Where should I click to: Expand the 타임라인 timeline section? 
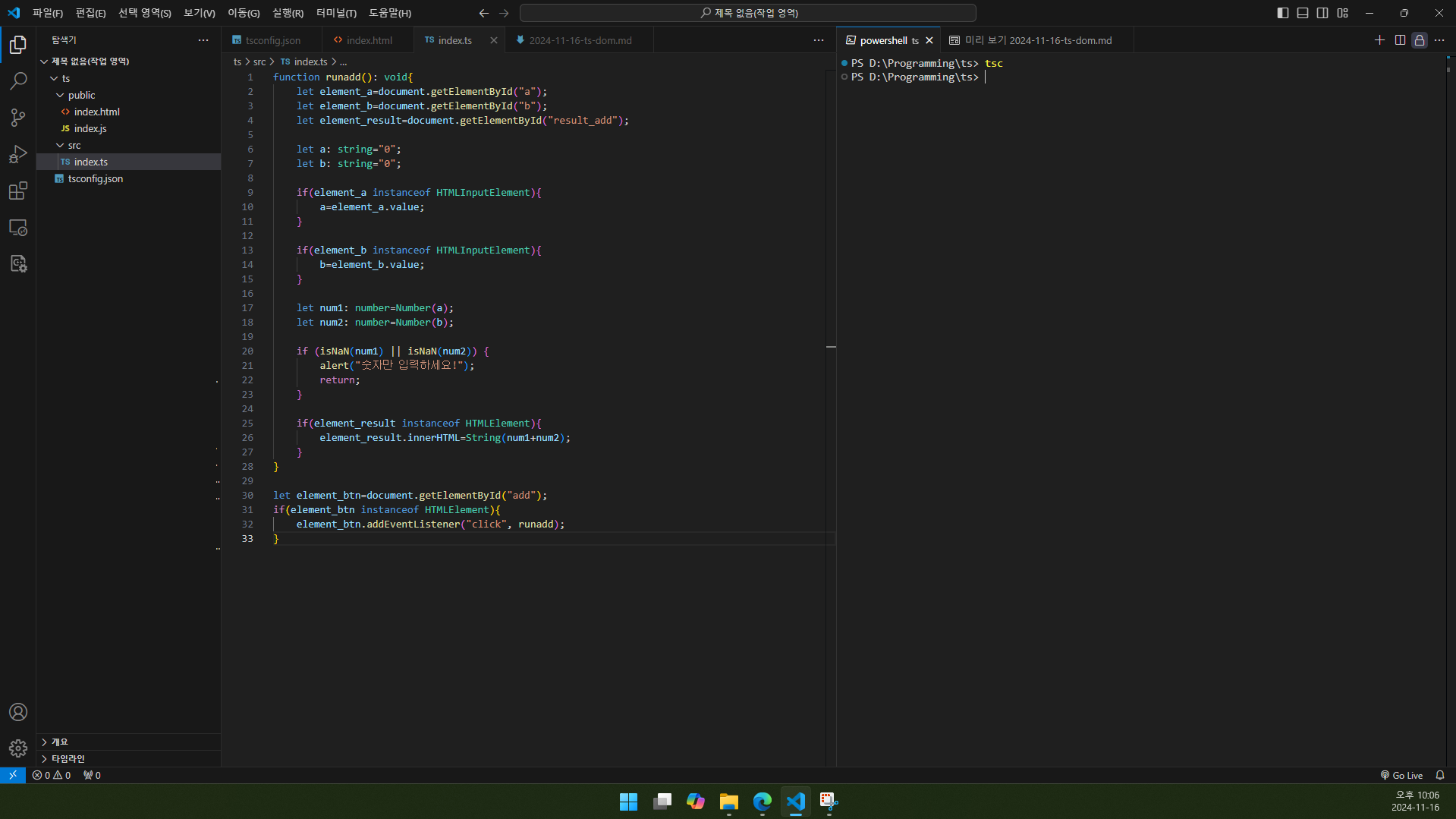(128, 758)
